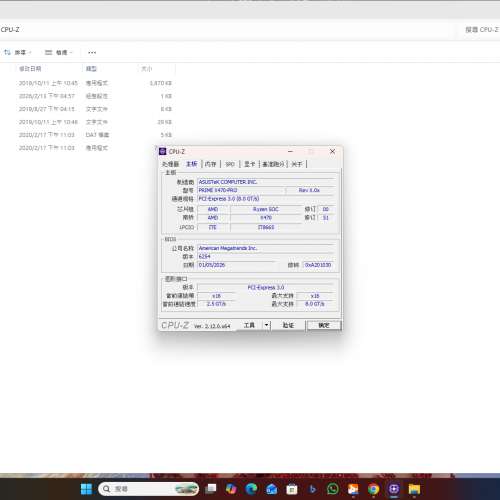Open the three-dot more options menu

[92, 52]
